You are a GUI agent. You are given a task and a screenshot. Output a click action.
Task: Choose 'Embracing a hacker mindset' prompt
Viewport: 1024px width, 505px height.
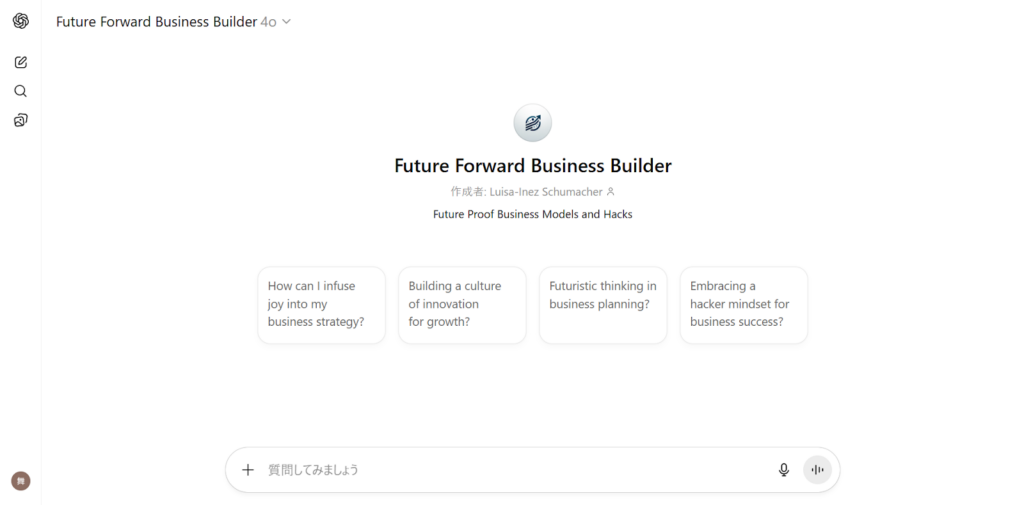click(x=744, y=304)
